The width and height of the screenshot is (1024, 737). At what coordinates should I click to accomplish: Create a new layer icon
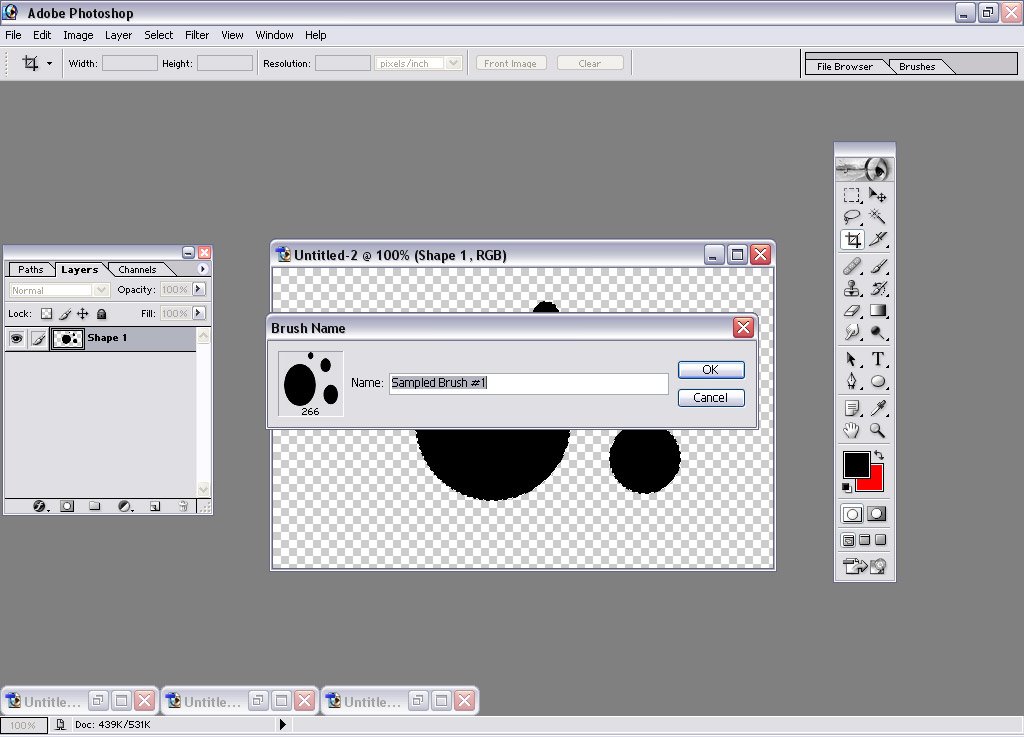pos(155,506)
